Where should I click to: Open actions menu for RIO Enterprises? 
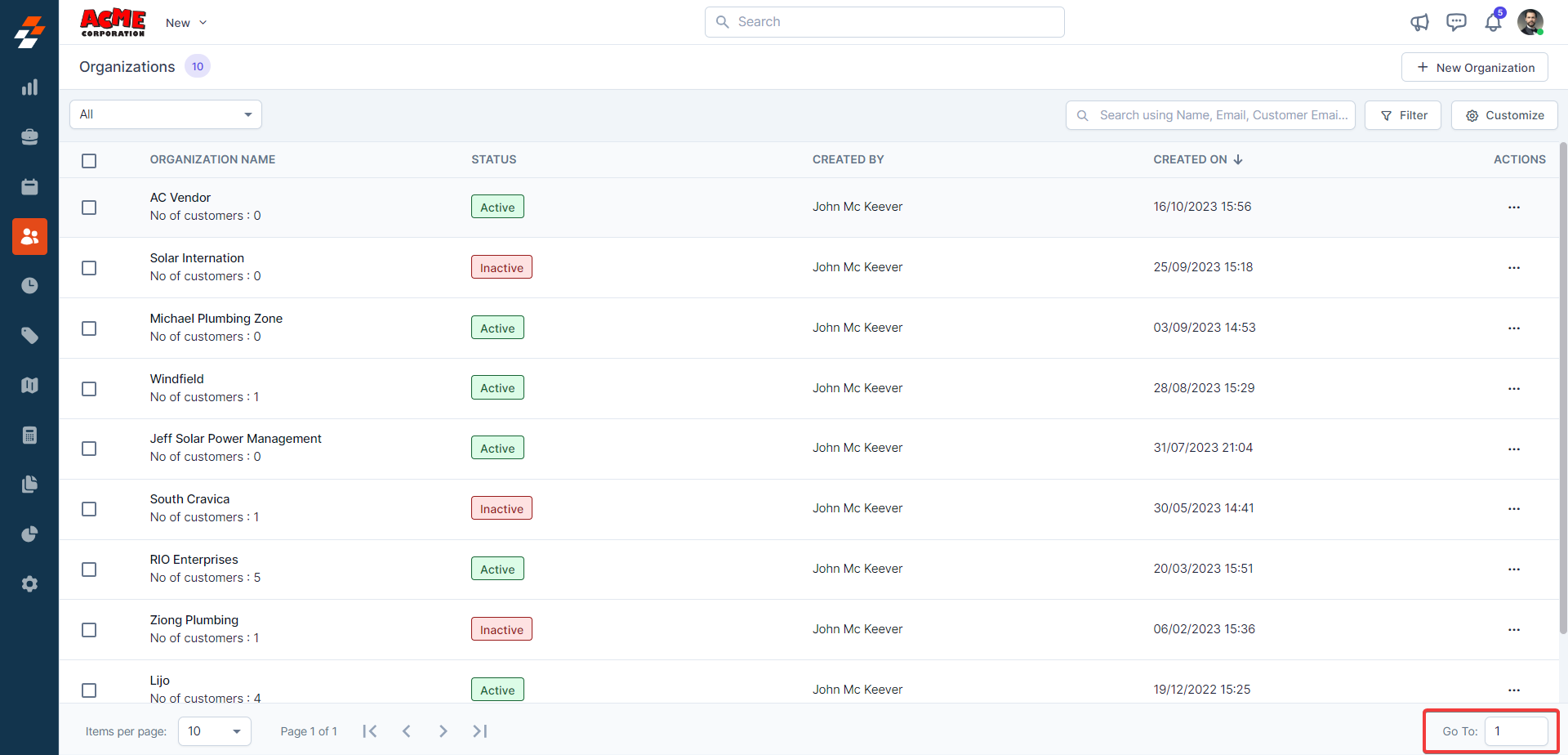click(1513, 570)
